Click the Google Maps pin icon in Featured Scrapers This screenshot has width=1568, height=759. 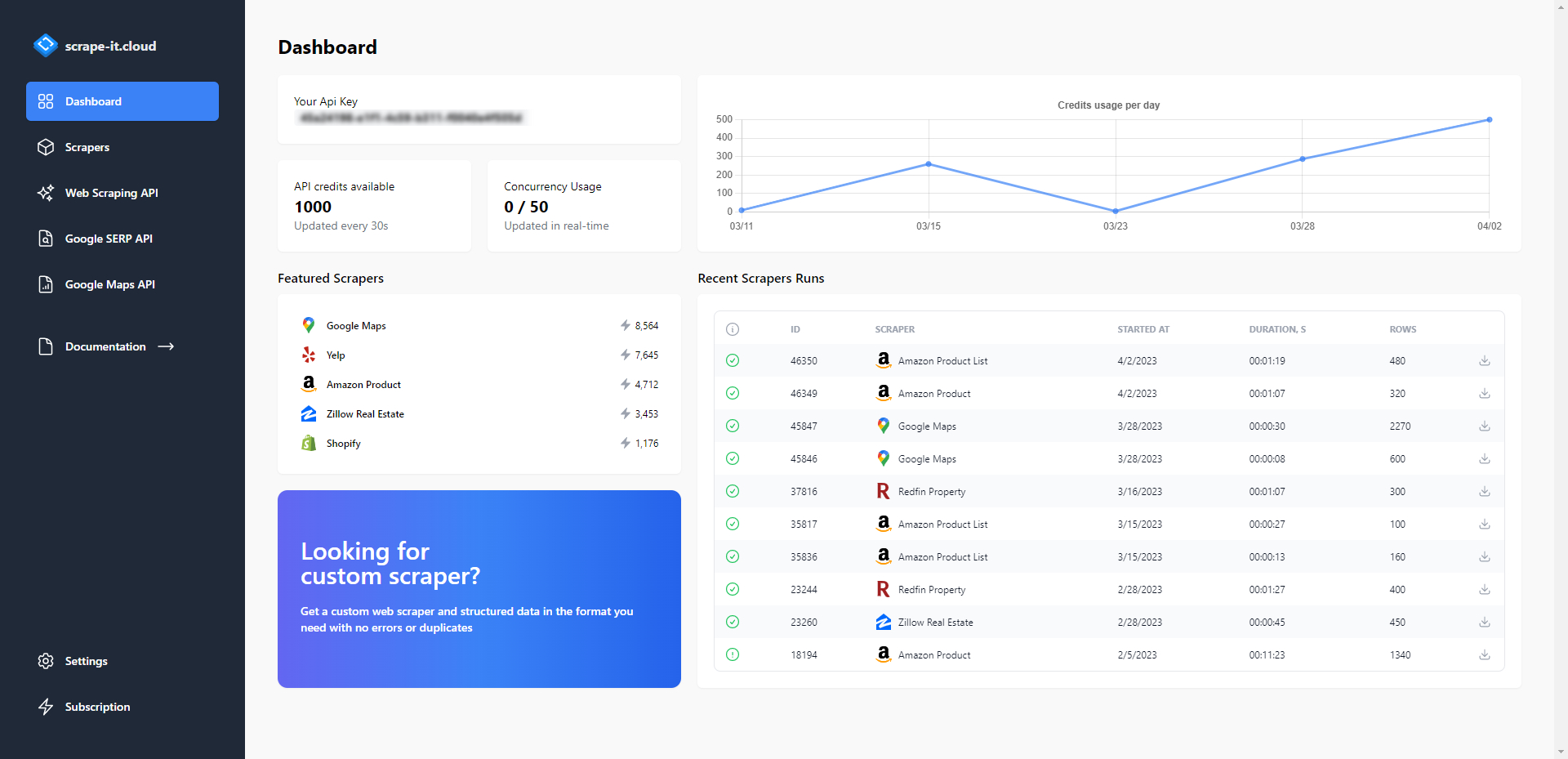pyautogui.click(x=309, y=325)
